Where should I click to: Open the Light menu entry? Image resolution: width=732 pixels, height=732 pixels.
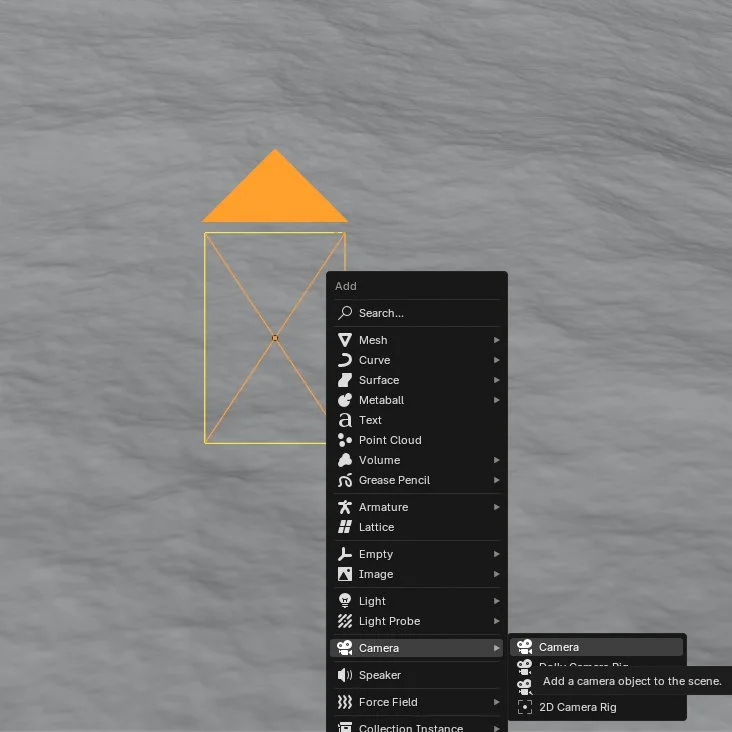pos(416,601)
